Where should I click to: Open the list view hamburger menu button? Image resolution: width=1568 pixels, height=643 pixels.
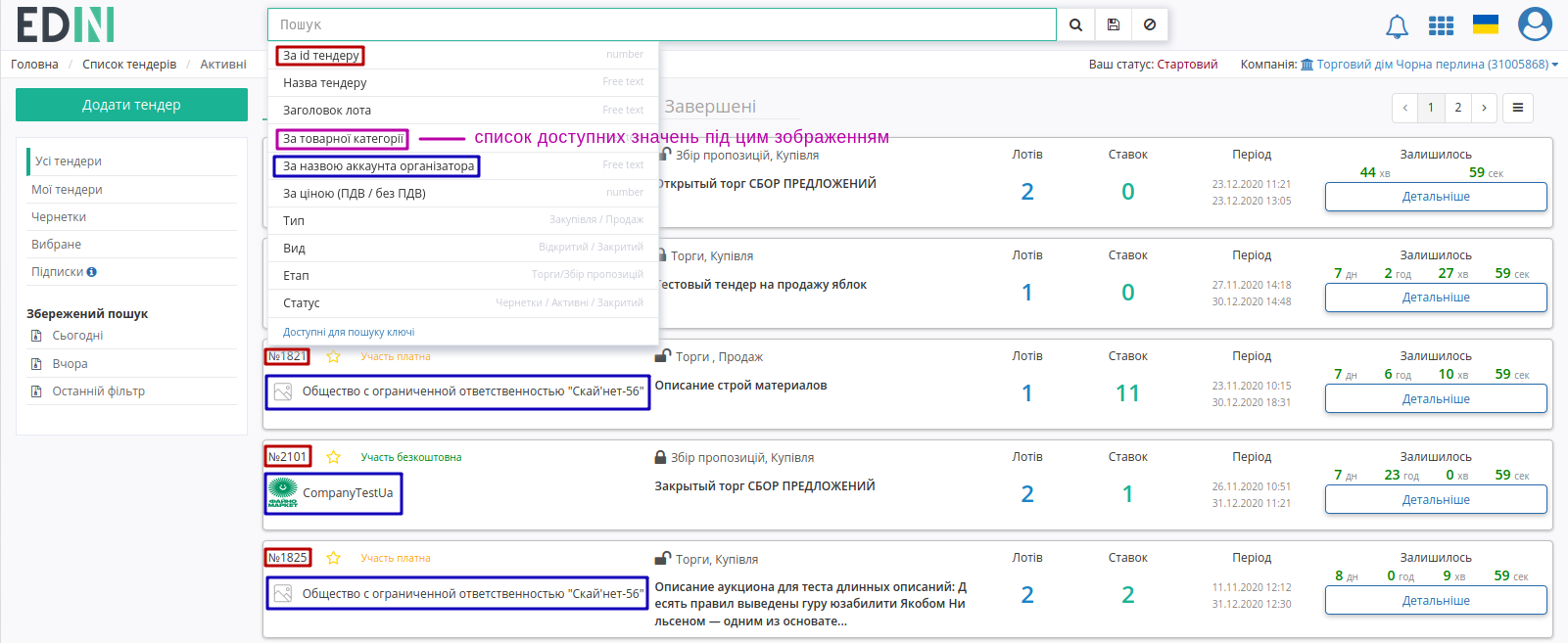tap(1517, 108)
